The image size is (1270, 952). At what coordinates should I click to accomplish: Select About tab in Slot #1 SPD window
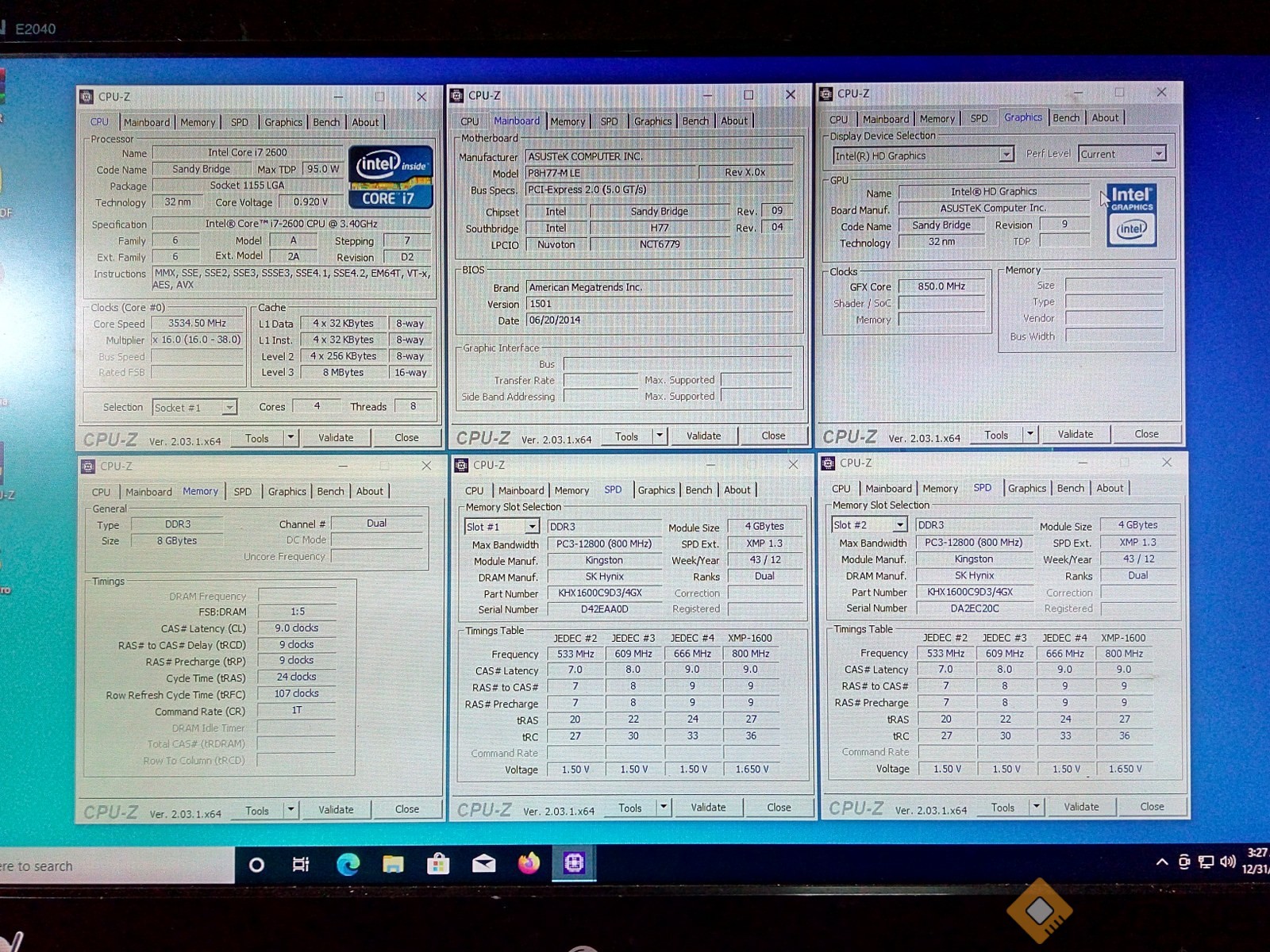737,490
